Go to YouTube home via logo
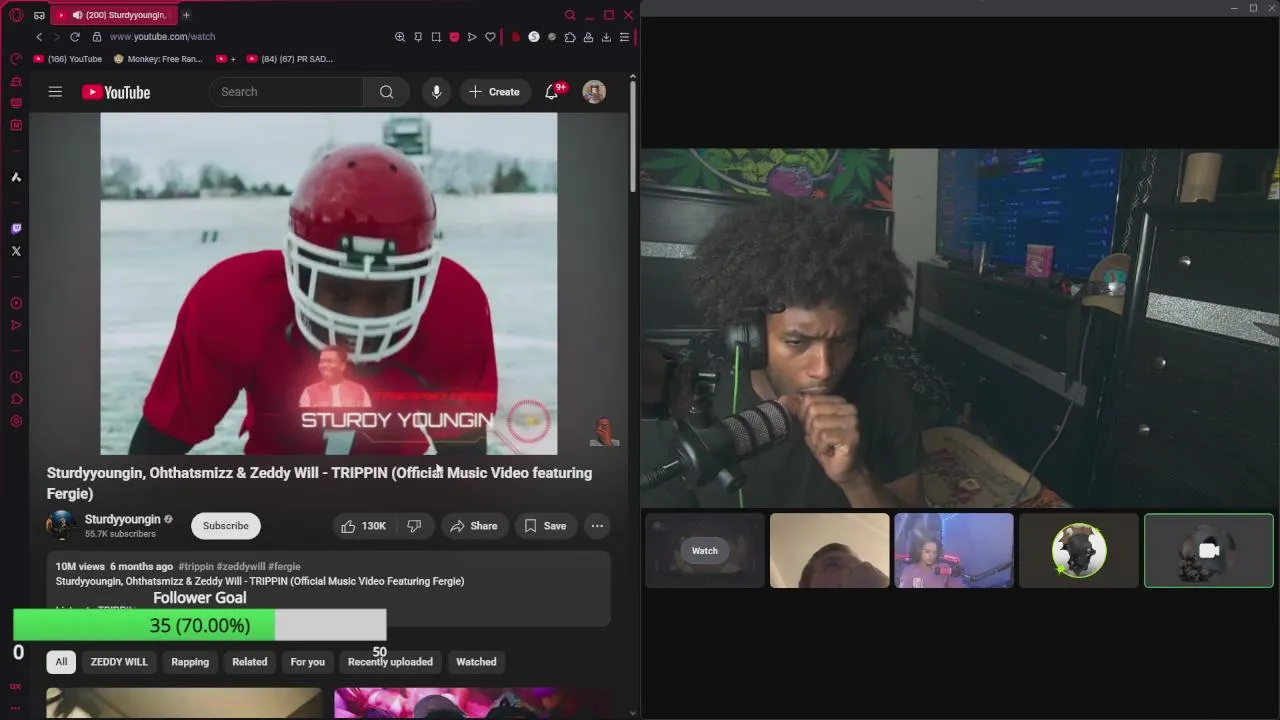Viewport: 1280px width, 720px height. click(116, 92)
